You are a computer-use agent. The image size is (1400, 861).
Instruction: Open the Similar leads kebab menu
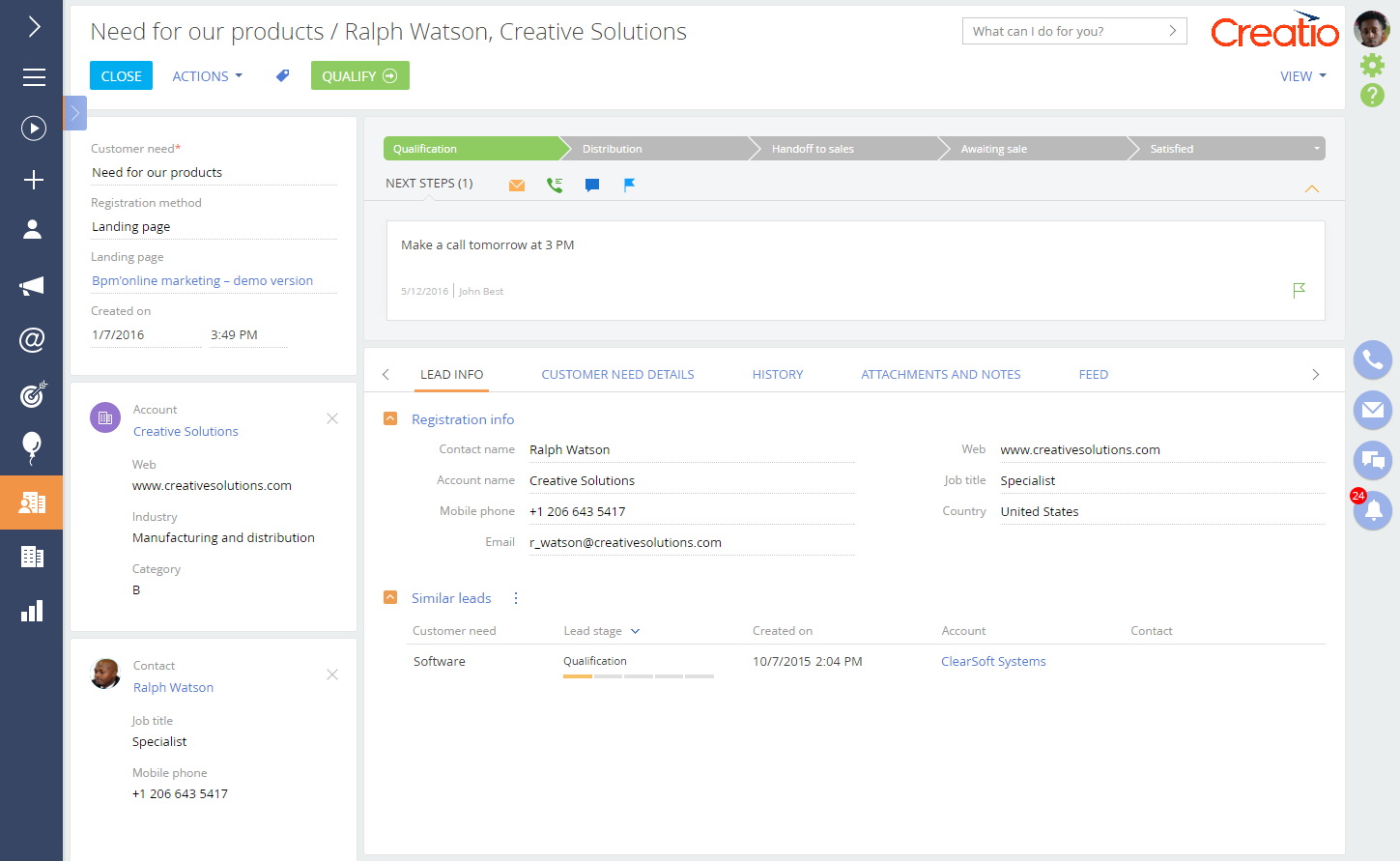tap(515, 597)
